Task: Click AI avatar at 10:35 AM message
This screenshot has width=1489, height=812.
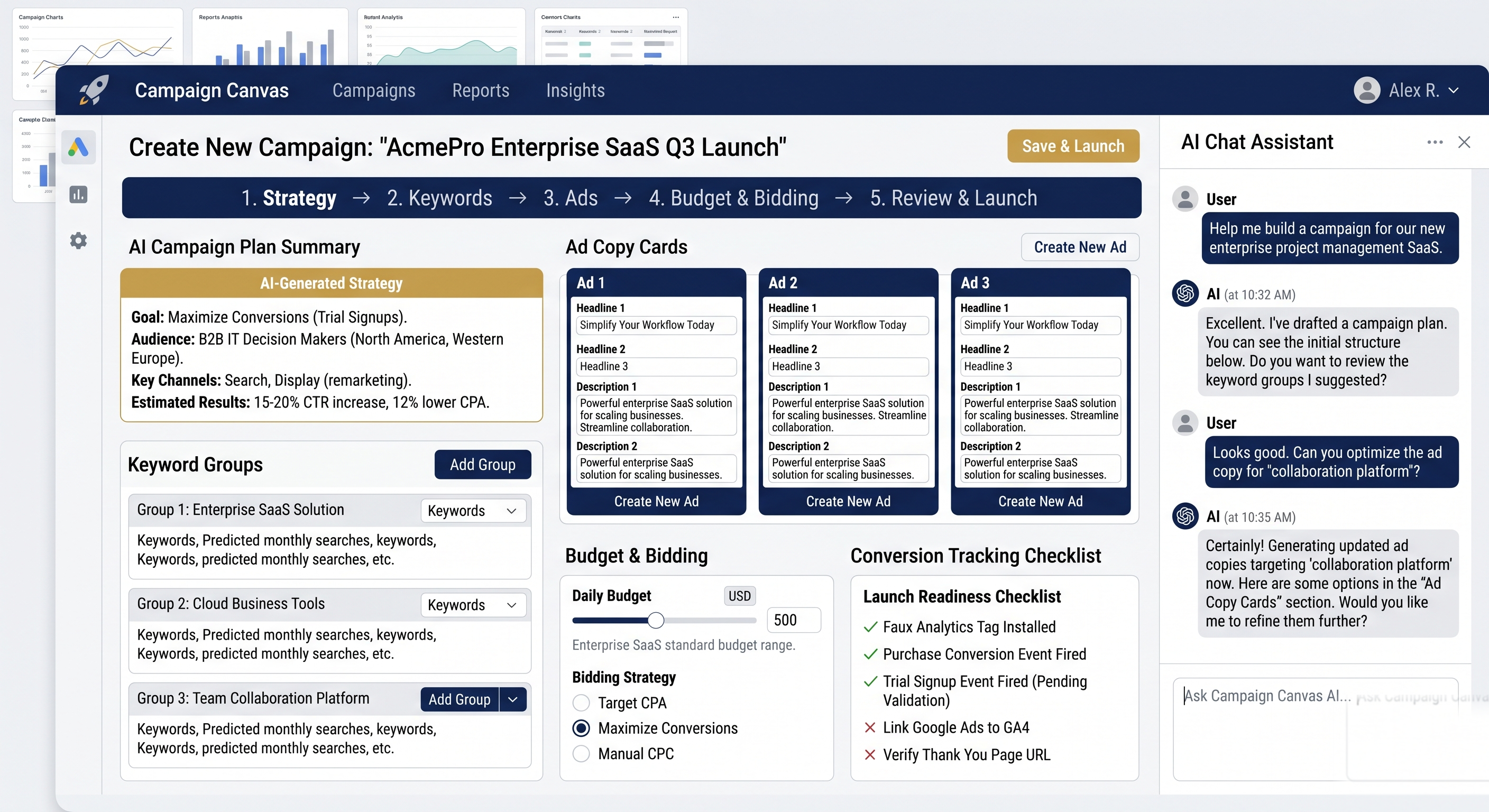Action: point(1185,515)
